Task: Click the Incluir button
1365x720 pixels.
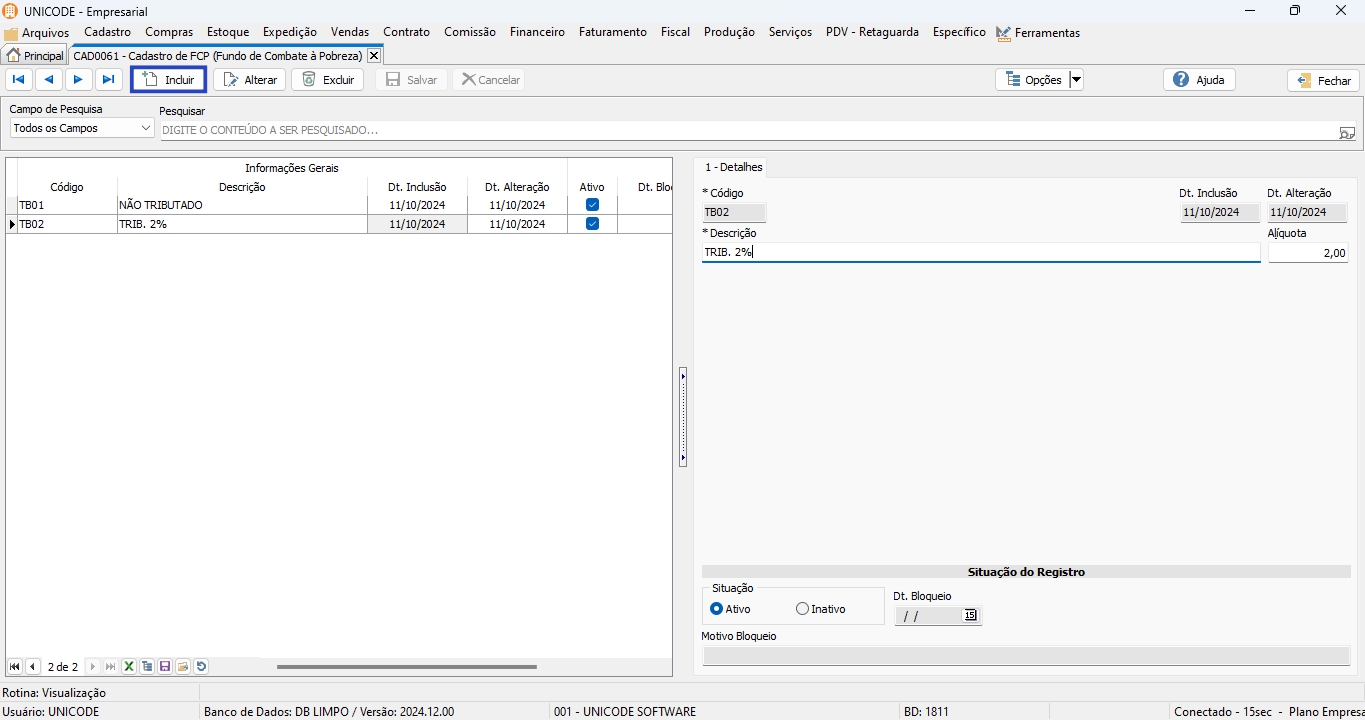Action: [169, 80]
